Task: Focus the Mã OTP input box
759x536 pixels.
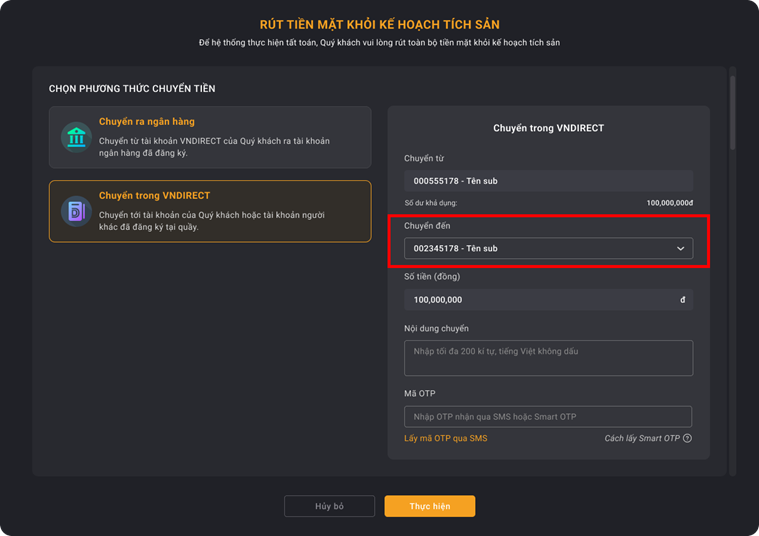Action: (548, 416)
